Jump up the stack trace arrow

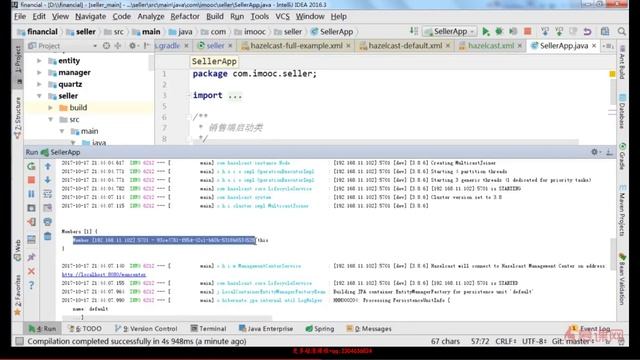pos(48,166)
